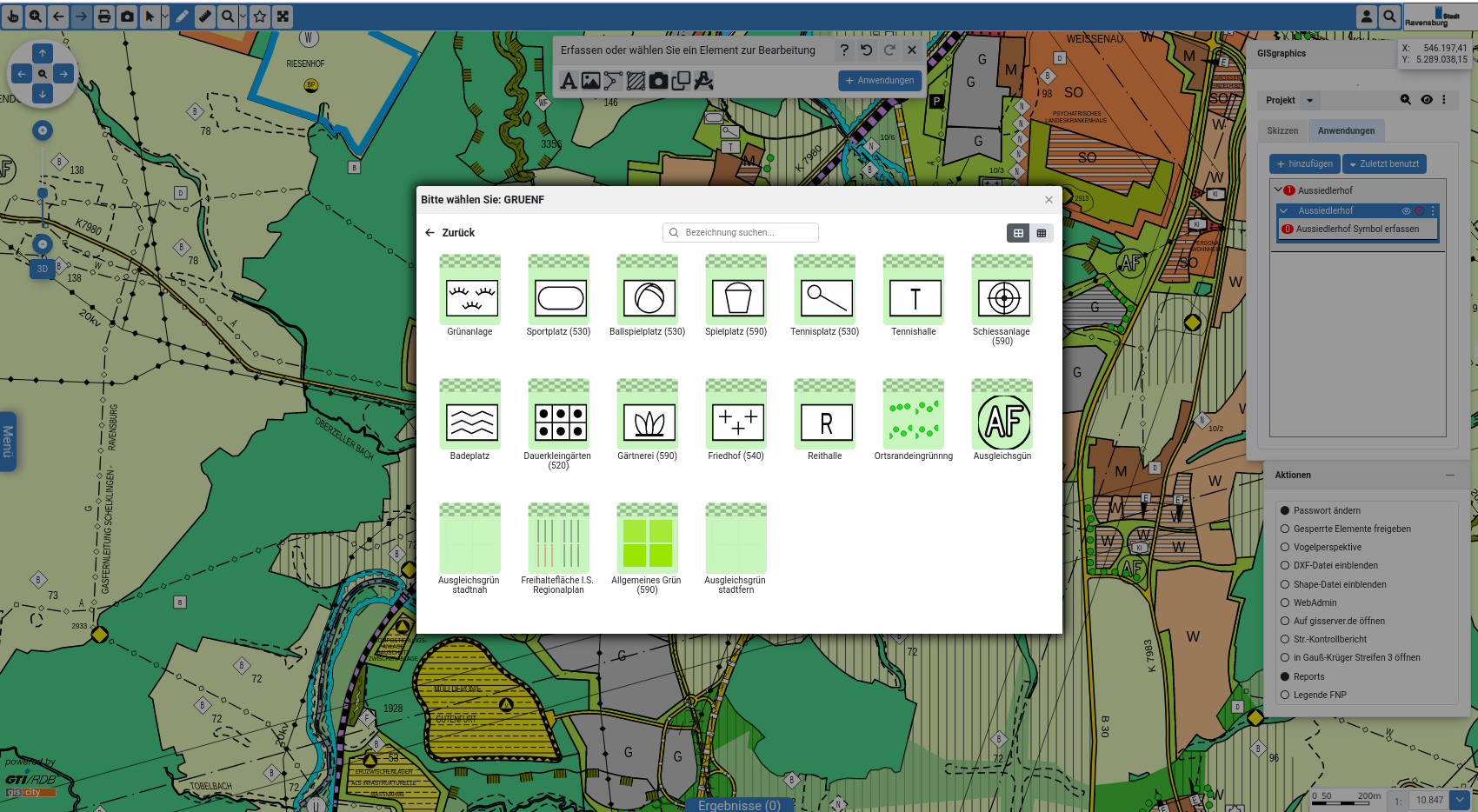Image resolution: width=1478 pixels, height=812 pixels.
Task: Click the map zoom slider handle
Action: click(x=43, y=193)
